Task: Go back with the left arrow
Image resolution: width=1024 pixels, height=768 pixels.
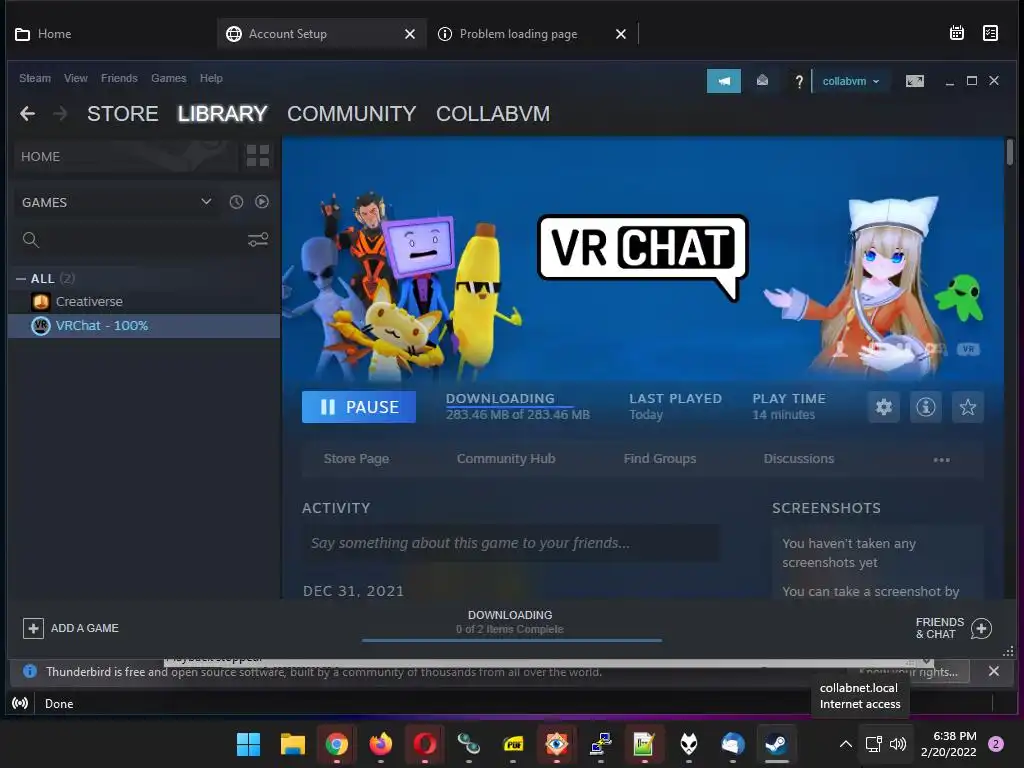Action: (27, 114)
